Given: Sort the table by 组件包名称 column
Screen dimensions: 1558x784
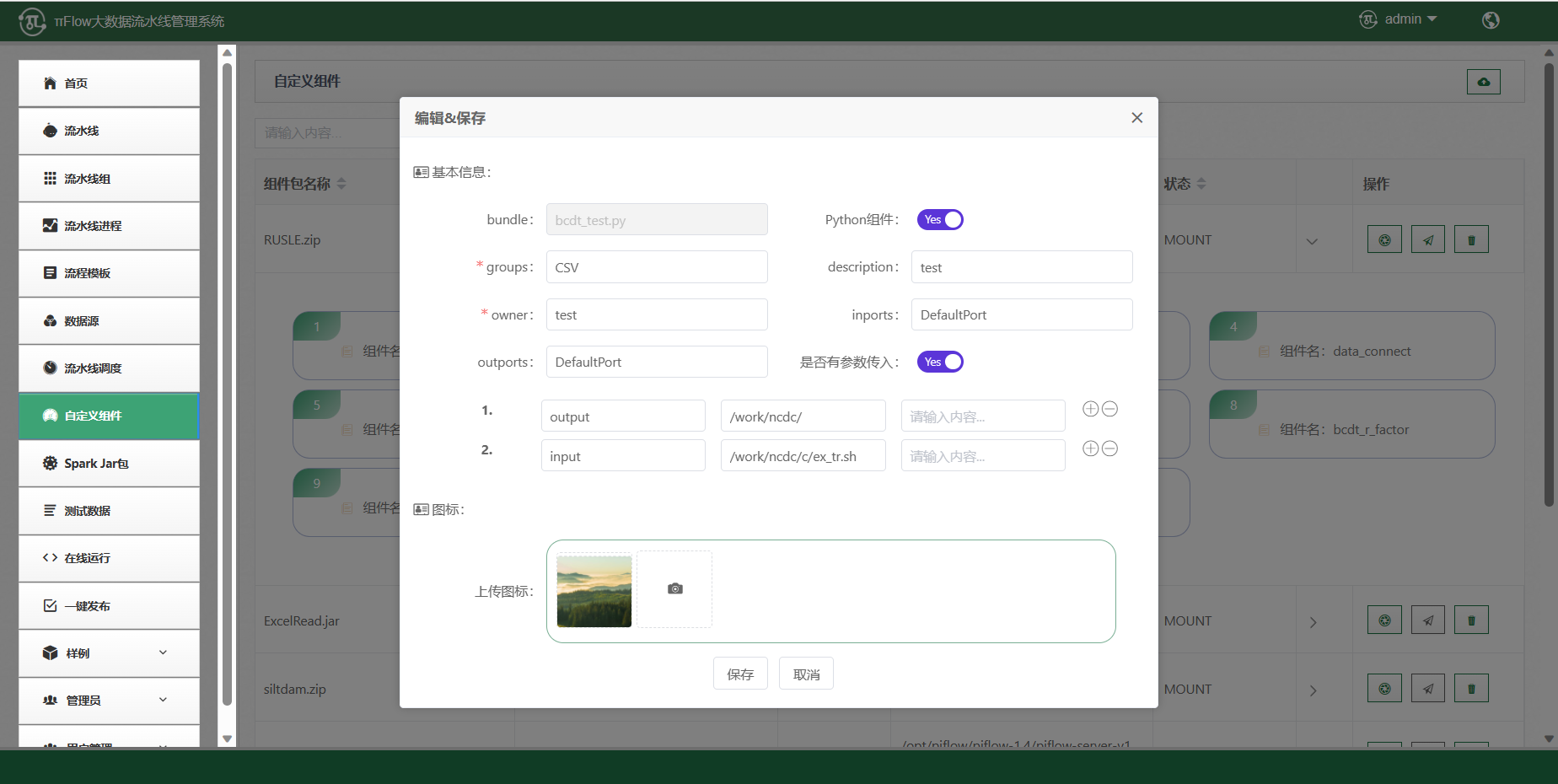Looking at the screenshot, I should coord(341,184).
